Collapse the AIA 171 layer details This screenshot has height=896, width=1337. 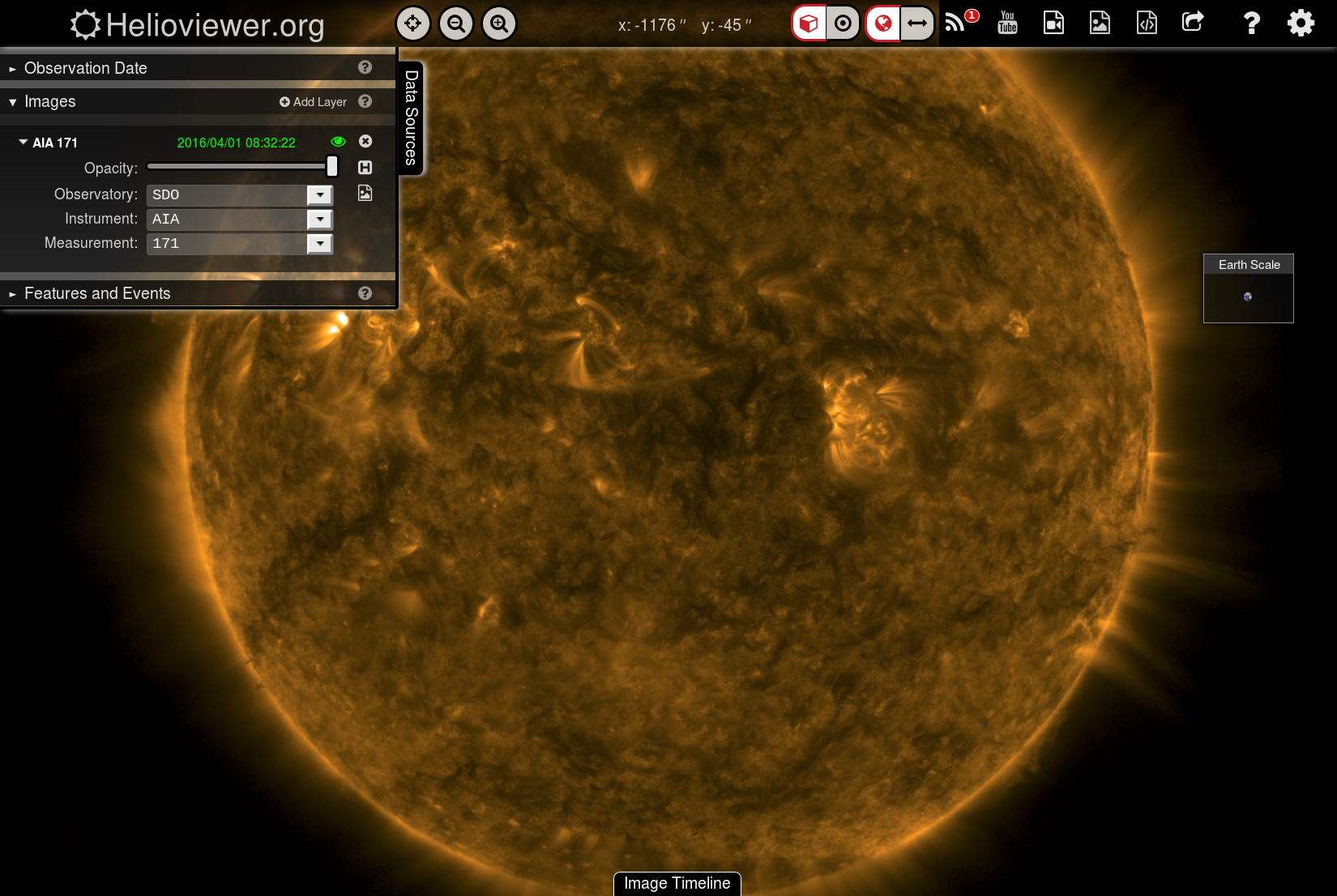(23, 142)
